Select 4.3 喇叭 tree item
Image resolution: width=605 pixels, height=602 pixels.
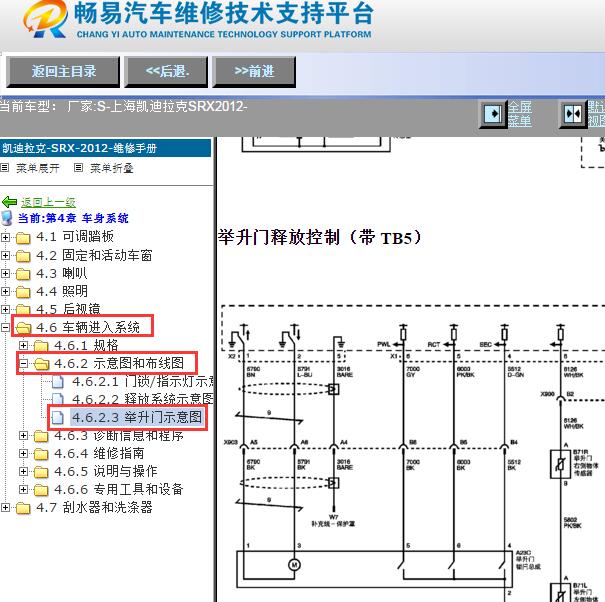62,273
